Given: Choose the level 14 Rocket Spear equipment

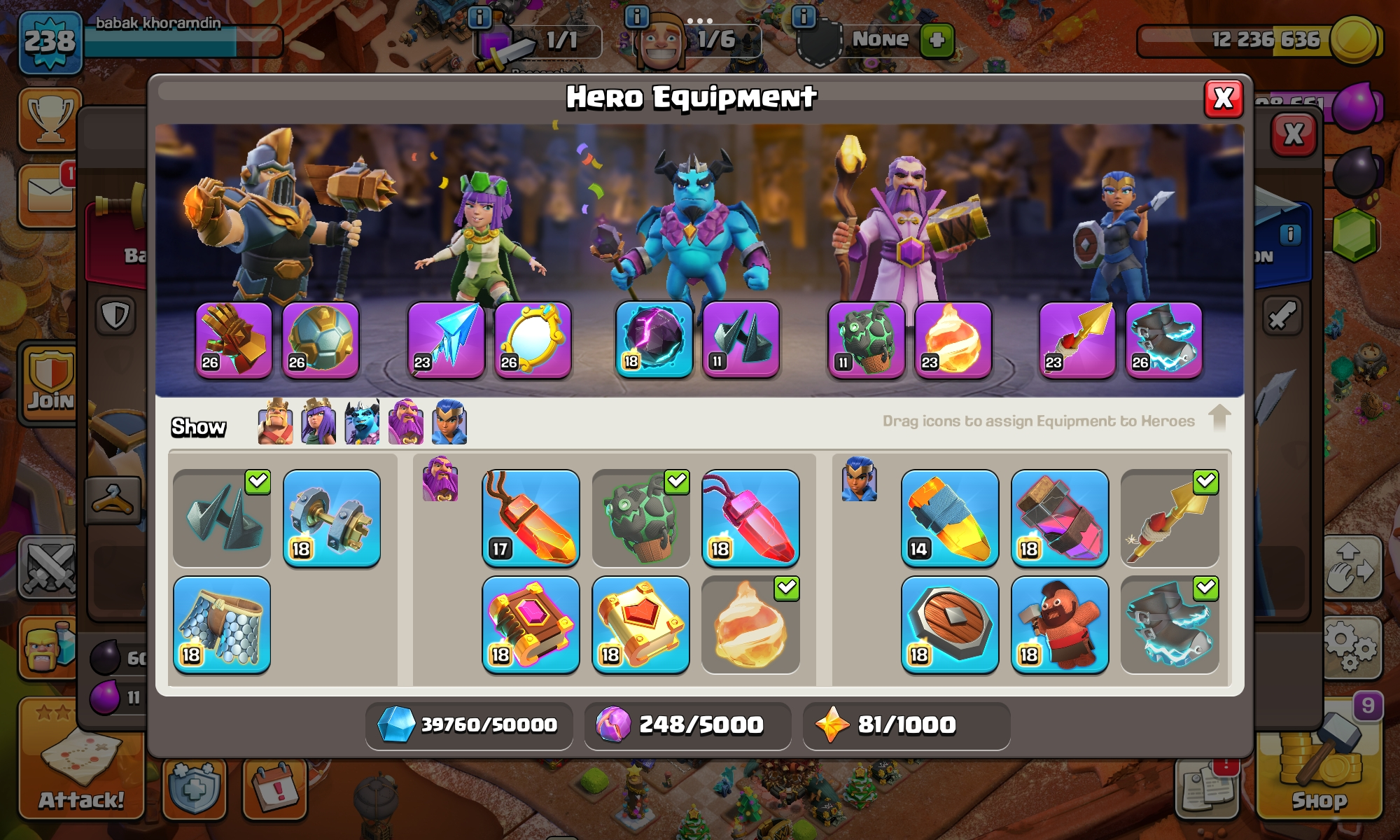Looking at the screenshot, I should 950,518.
